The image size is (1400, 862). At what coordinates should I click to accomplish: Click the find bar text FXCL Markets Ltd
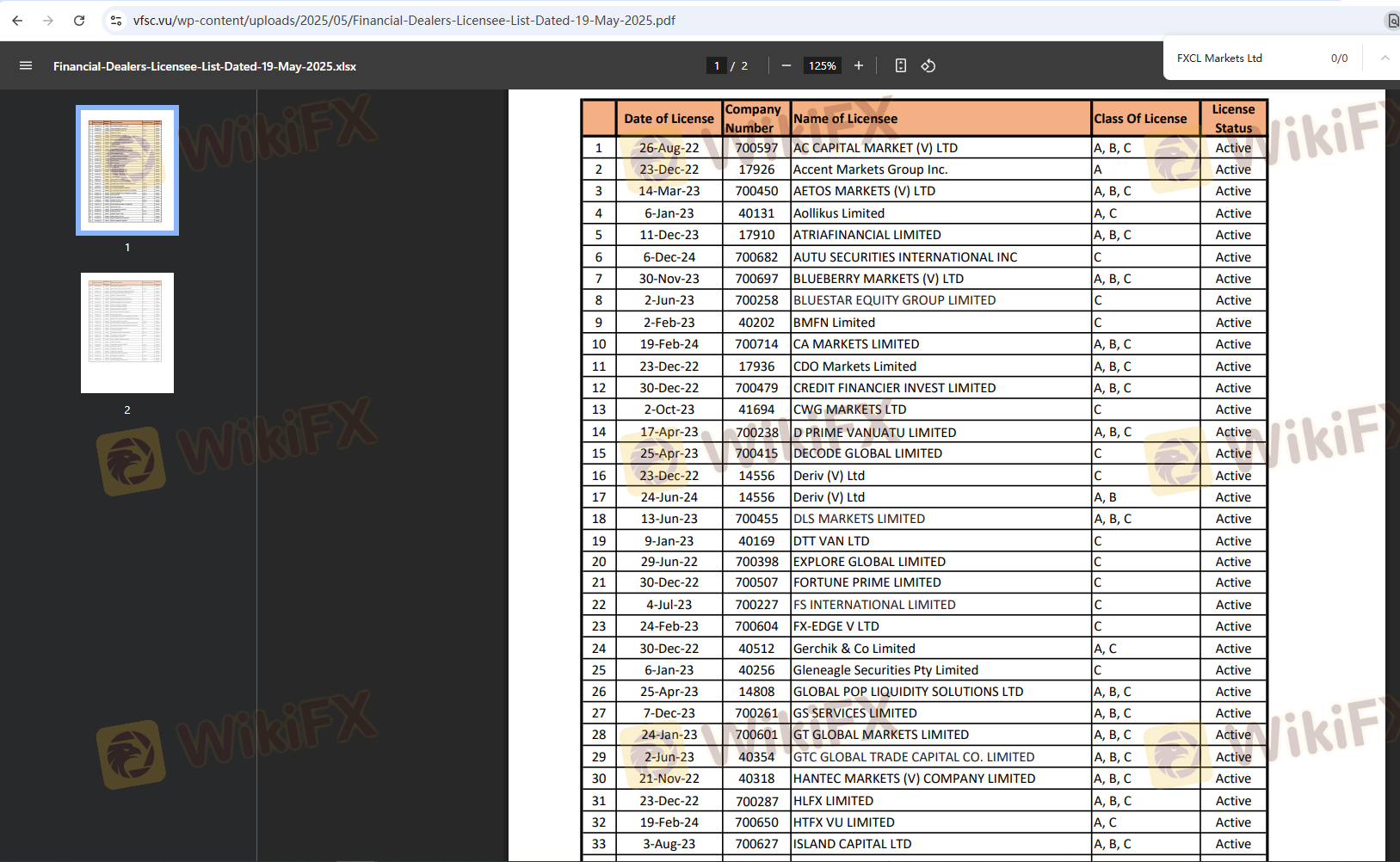click(x=1219, y=58)
